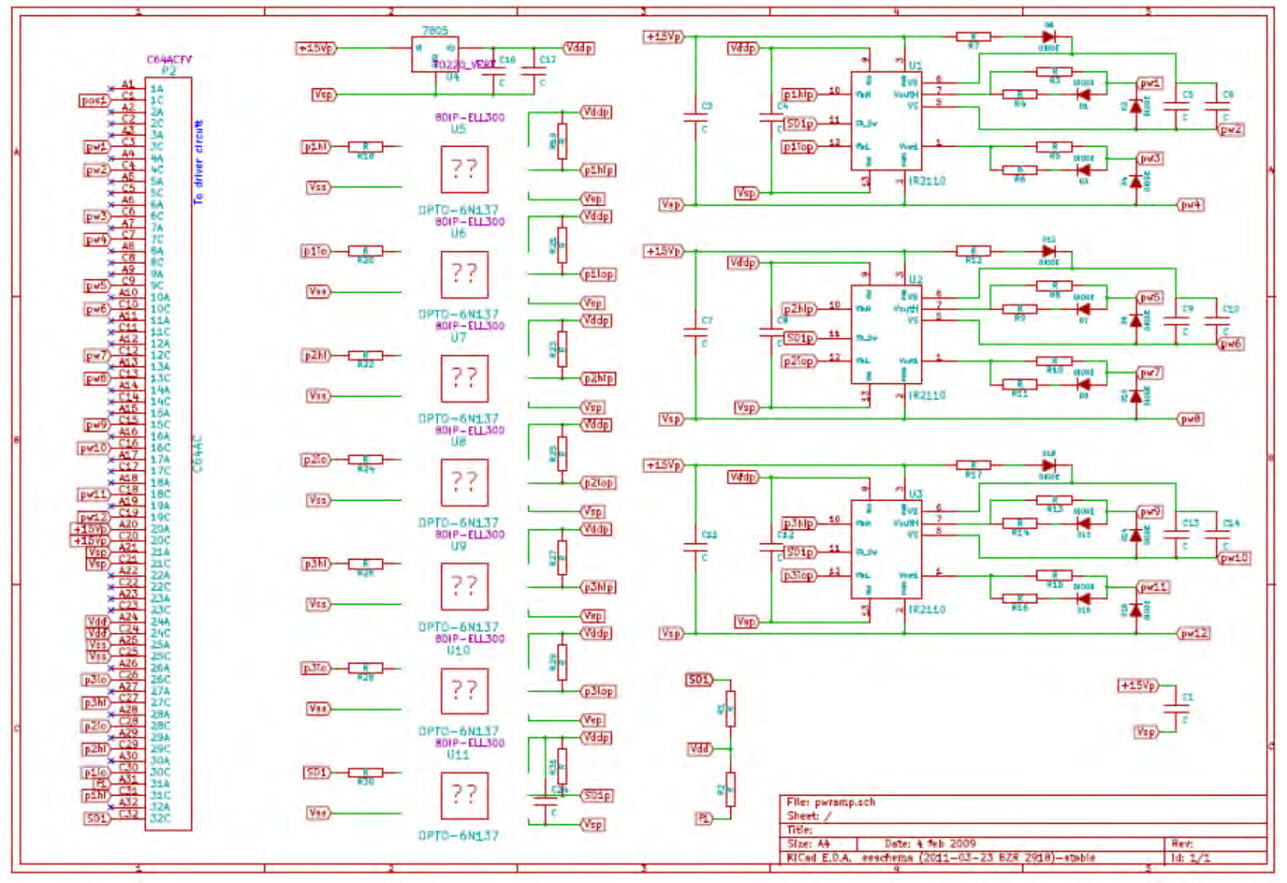Click resistor R22 next to p2hi
The width and height of the screenshot is (1287, 883).
(365, 356)
